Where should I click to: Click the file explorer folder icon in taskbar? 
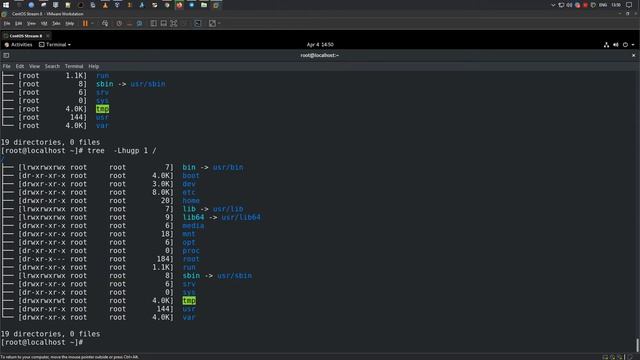(x=204, y=5)
